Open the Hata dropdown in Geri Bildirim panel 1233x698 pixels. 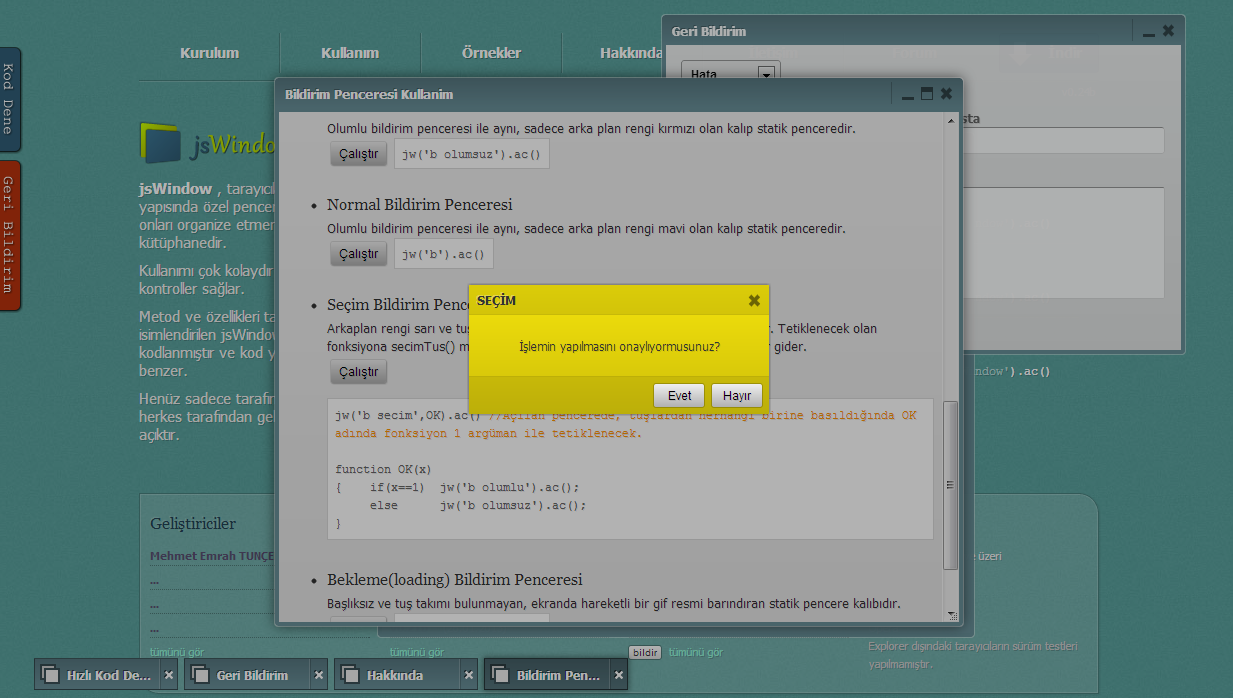[766, 74]
